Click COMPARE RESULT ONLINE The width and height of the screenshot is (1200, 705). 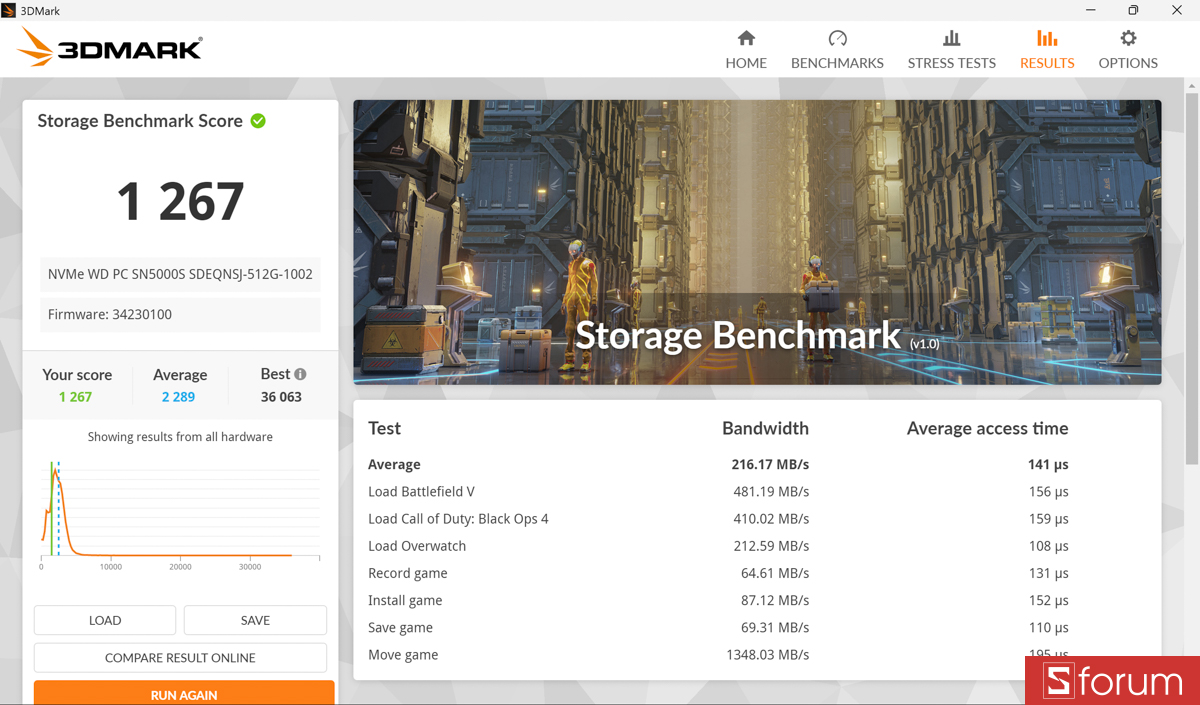point(180,657)
